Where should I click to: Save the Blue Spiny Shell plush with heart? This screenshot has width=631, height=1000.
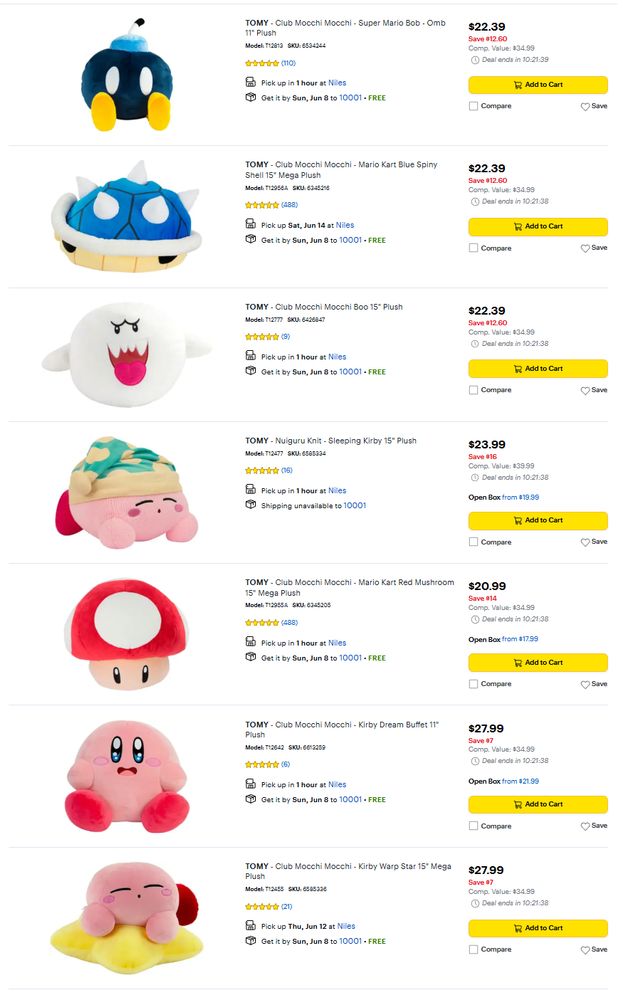(x=586, y=248)
